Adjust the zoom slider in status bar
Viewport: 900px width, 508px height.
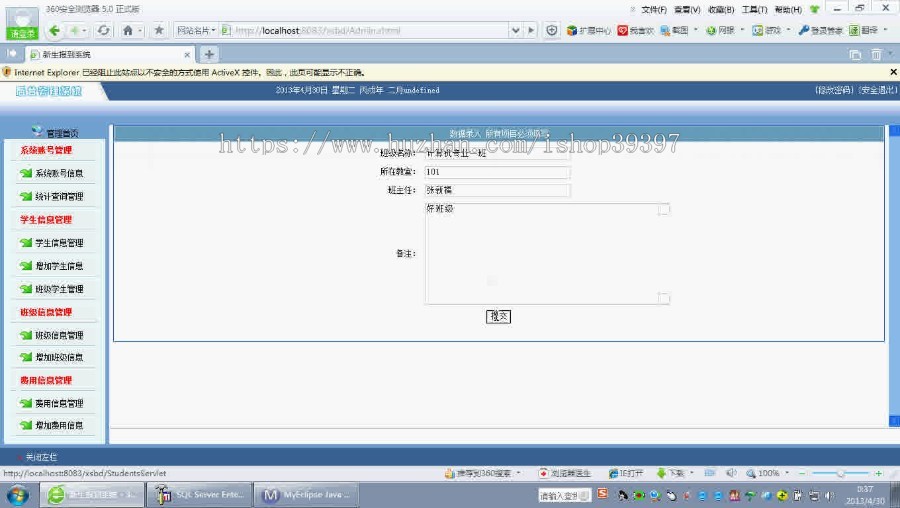(x=840, y=473)
